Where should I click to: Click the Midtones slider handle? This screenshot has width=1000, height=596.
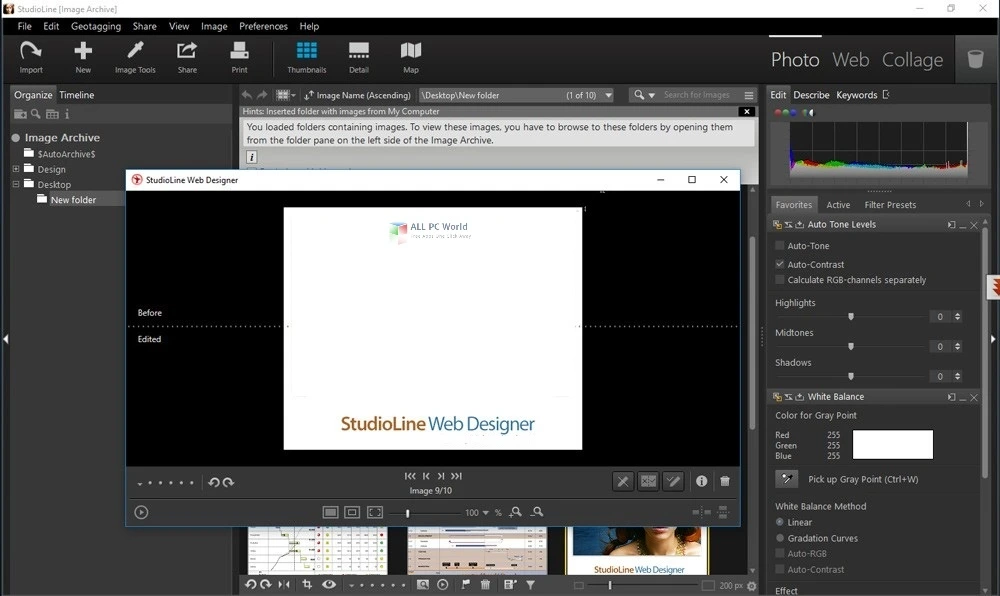850,346
